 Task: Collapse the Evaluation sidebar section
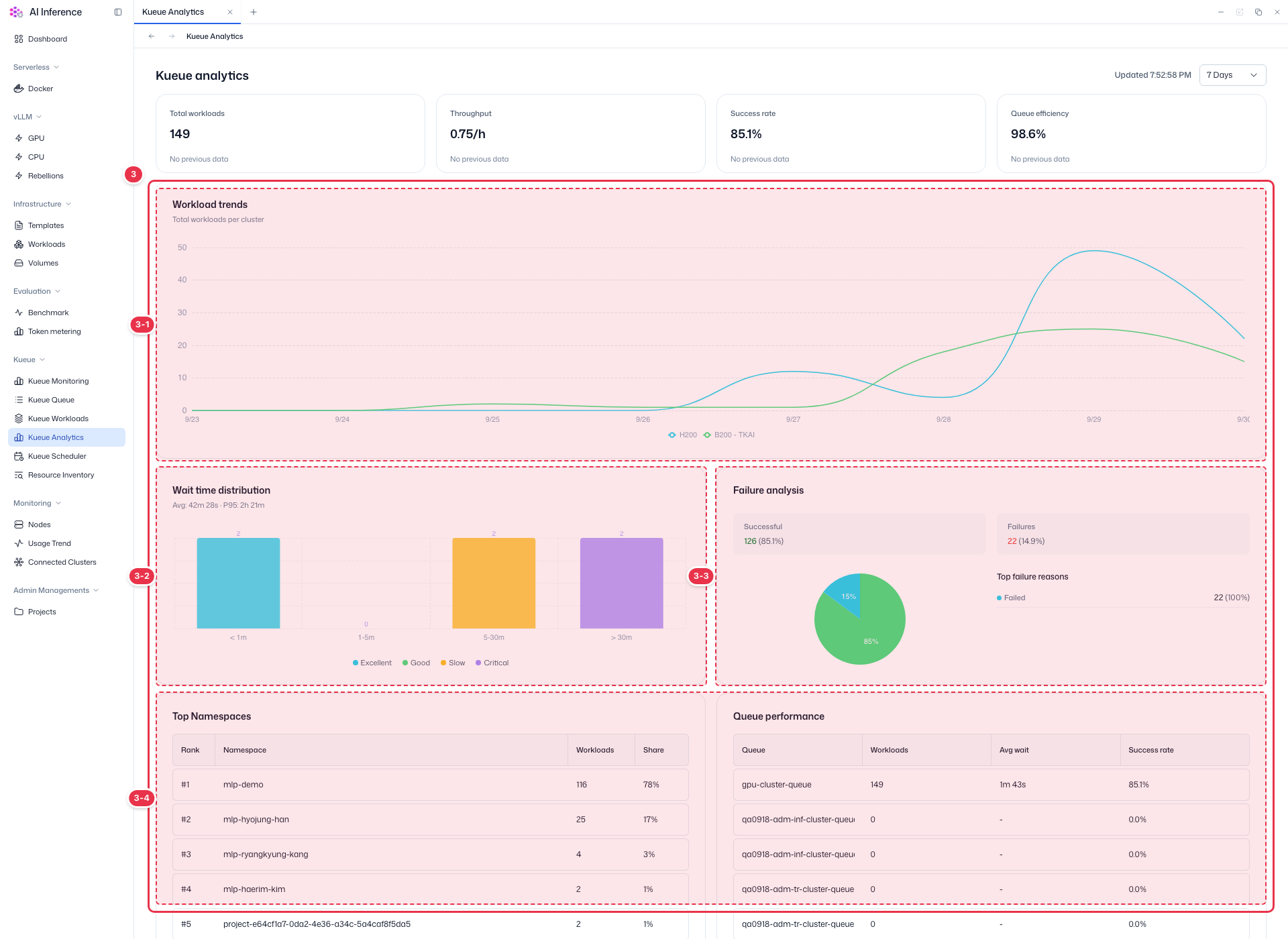click(37, 291)
